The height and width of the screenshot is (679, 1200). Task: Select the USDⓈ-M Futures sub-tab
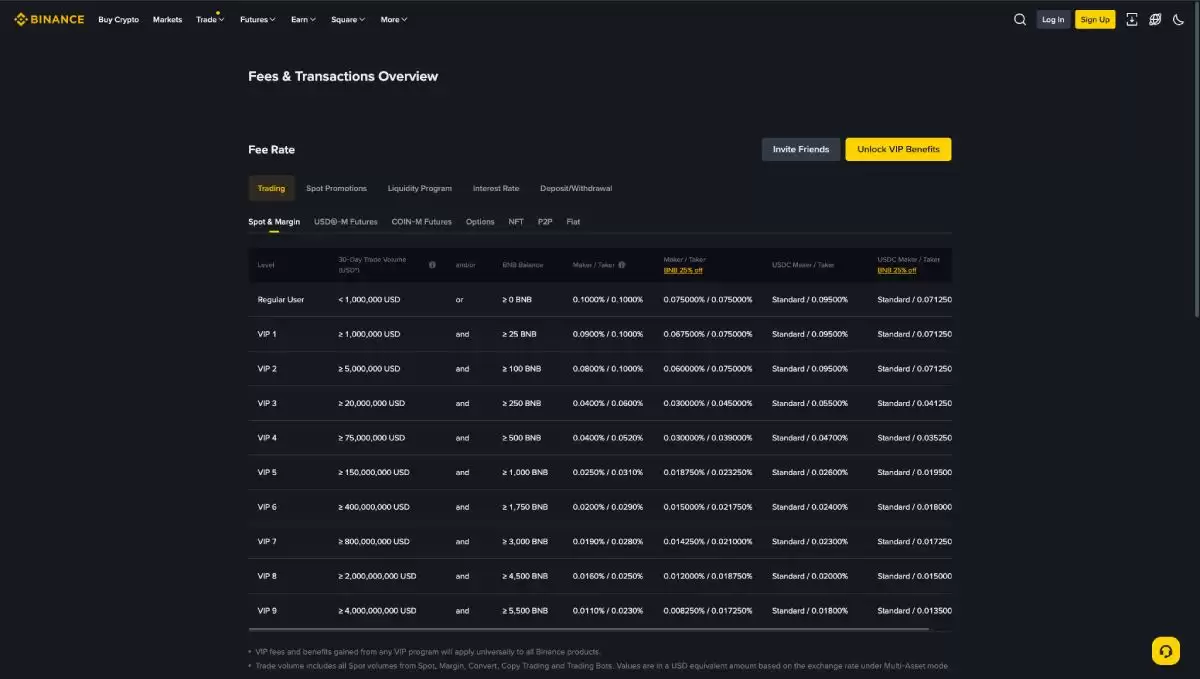[x=345, y=222]
